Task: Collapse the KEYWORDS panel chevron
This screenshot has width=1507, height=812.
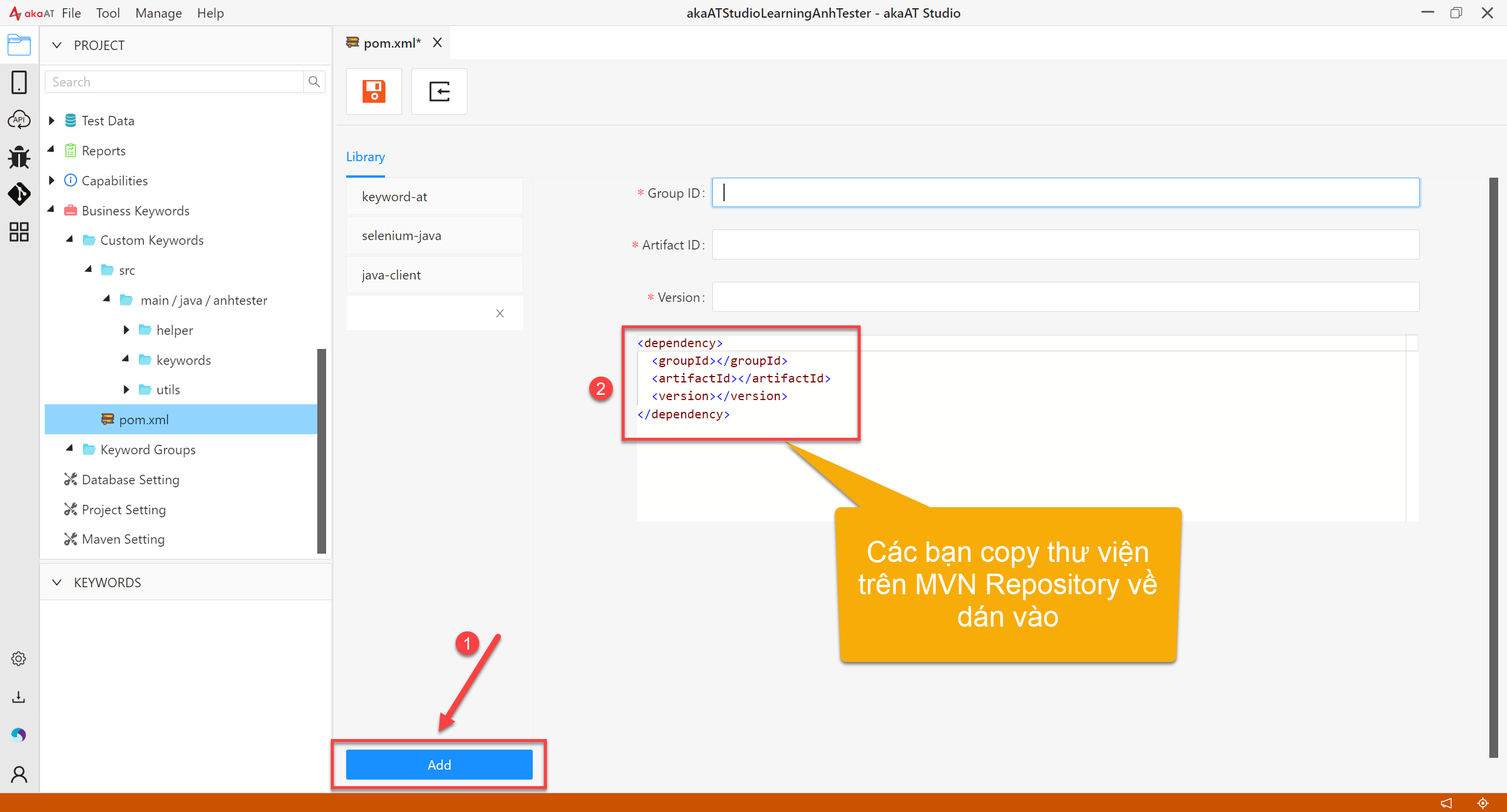Action: click(x=57, y=583)
